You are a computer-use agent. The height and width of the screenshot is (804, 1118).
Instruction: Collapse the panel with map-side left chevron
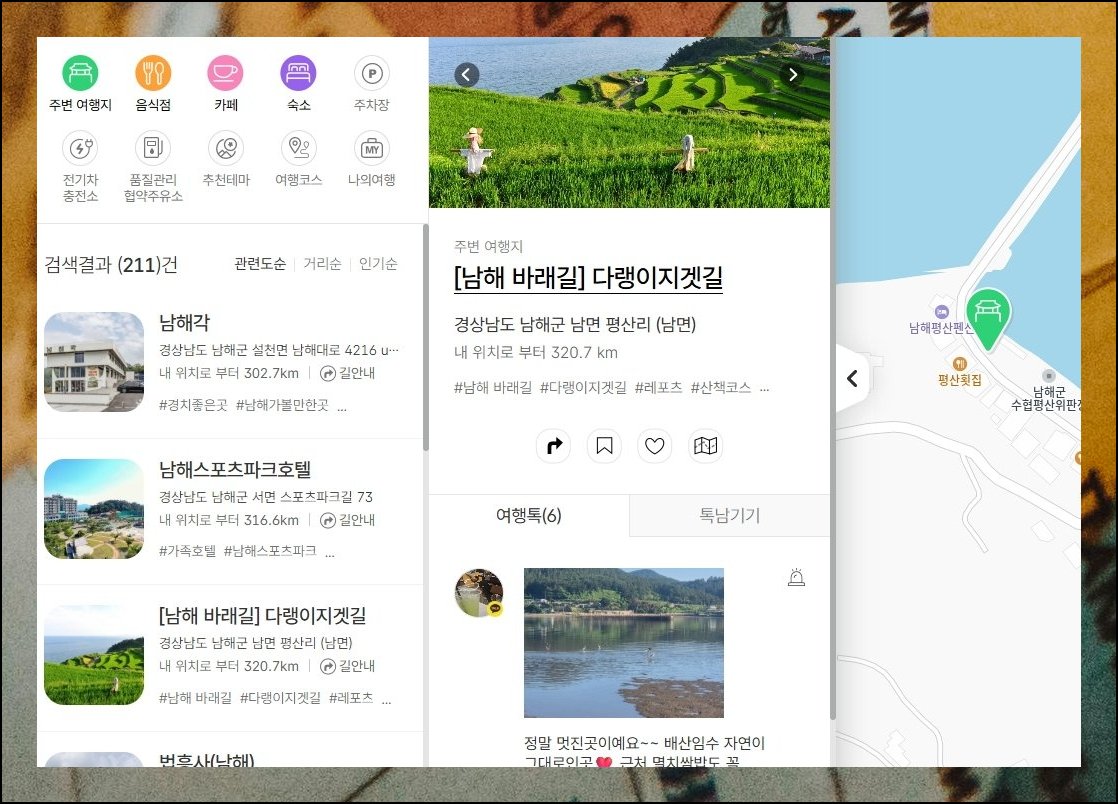pyautogui.click(x=852, y=378)
